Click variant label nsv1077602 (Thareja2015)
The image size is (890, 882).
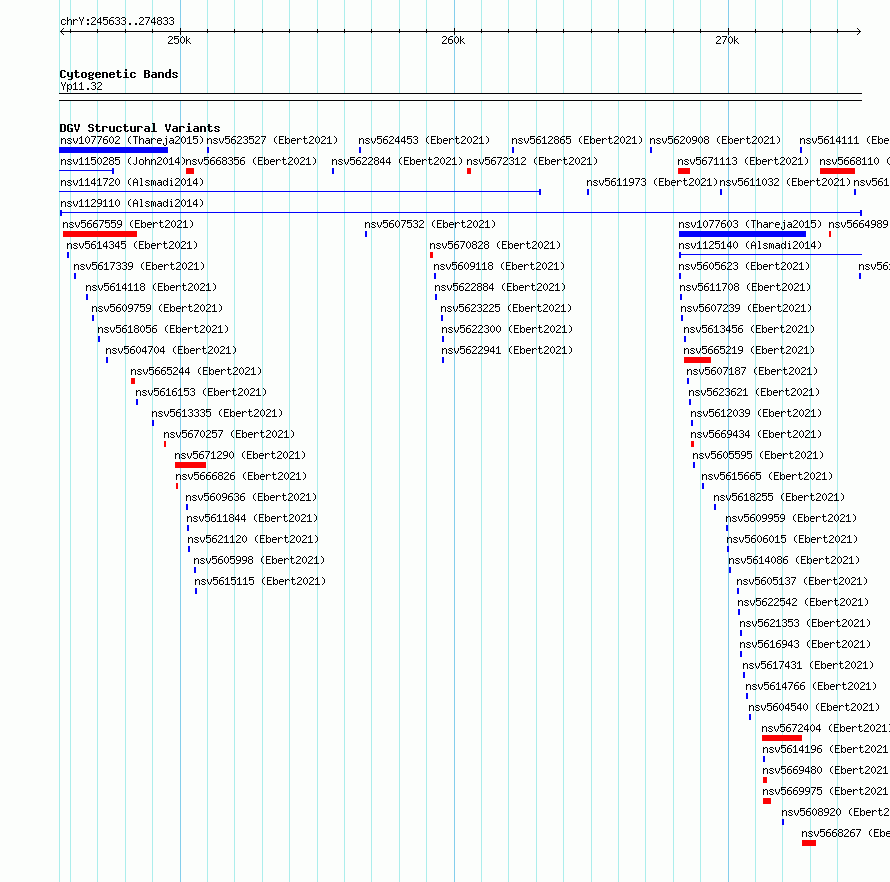(x=132, y=140)
